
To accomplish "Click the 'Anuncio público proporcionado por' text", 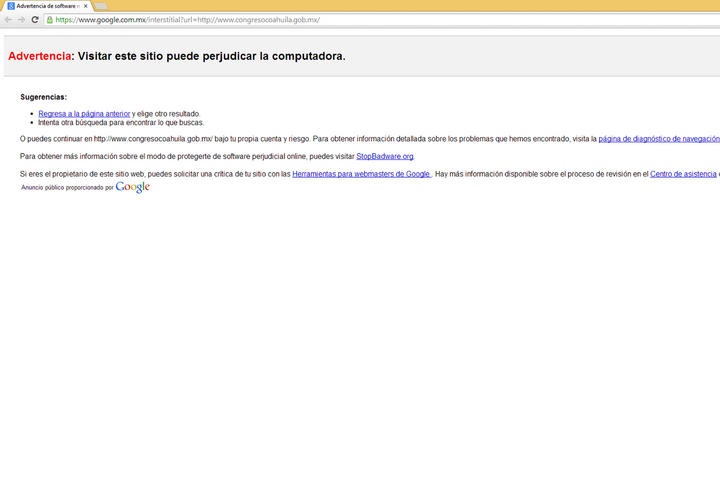I will click(x=67, y=187).
